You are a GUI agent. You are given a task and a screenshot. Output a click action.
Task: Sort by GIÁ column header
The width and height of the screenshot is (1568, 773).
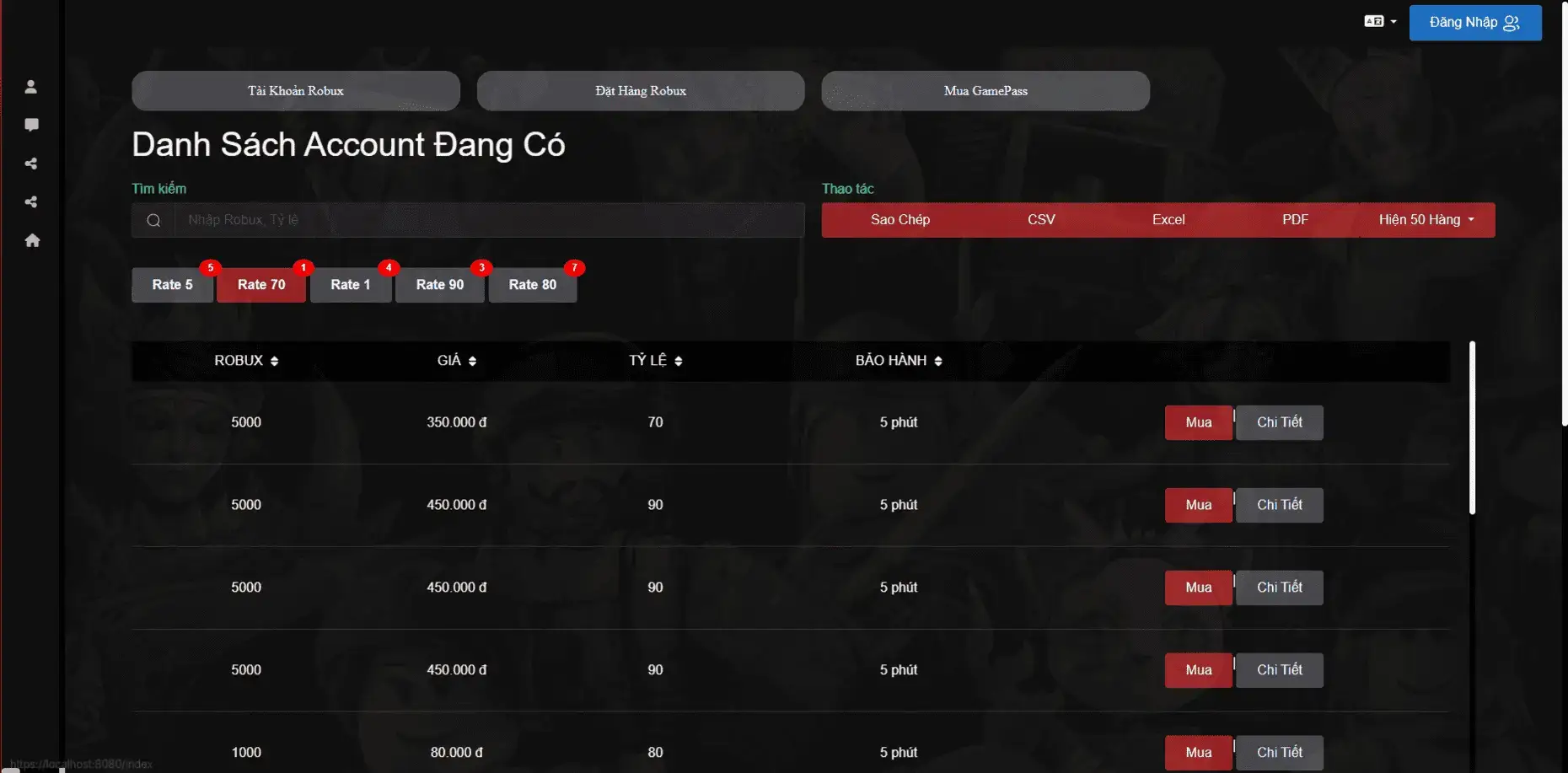(x=457, y=361)
